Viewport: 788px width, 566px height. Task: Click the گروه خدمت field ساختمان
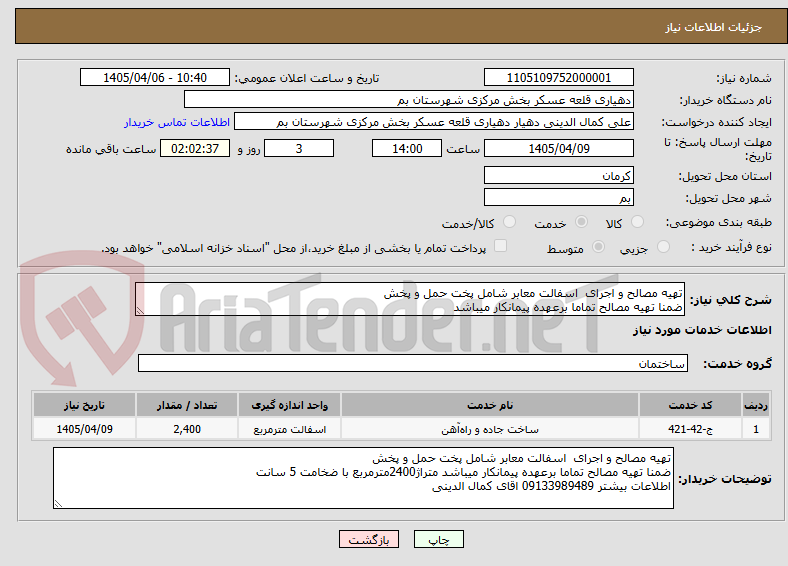(x=413, y=363)
